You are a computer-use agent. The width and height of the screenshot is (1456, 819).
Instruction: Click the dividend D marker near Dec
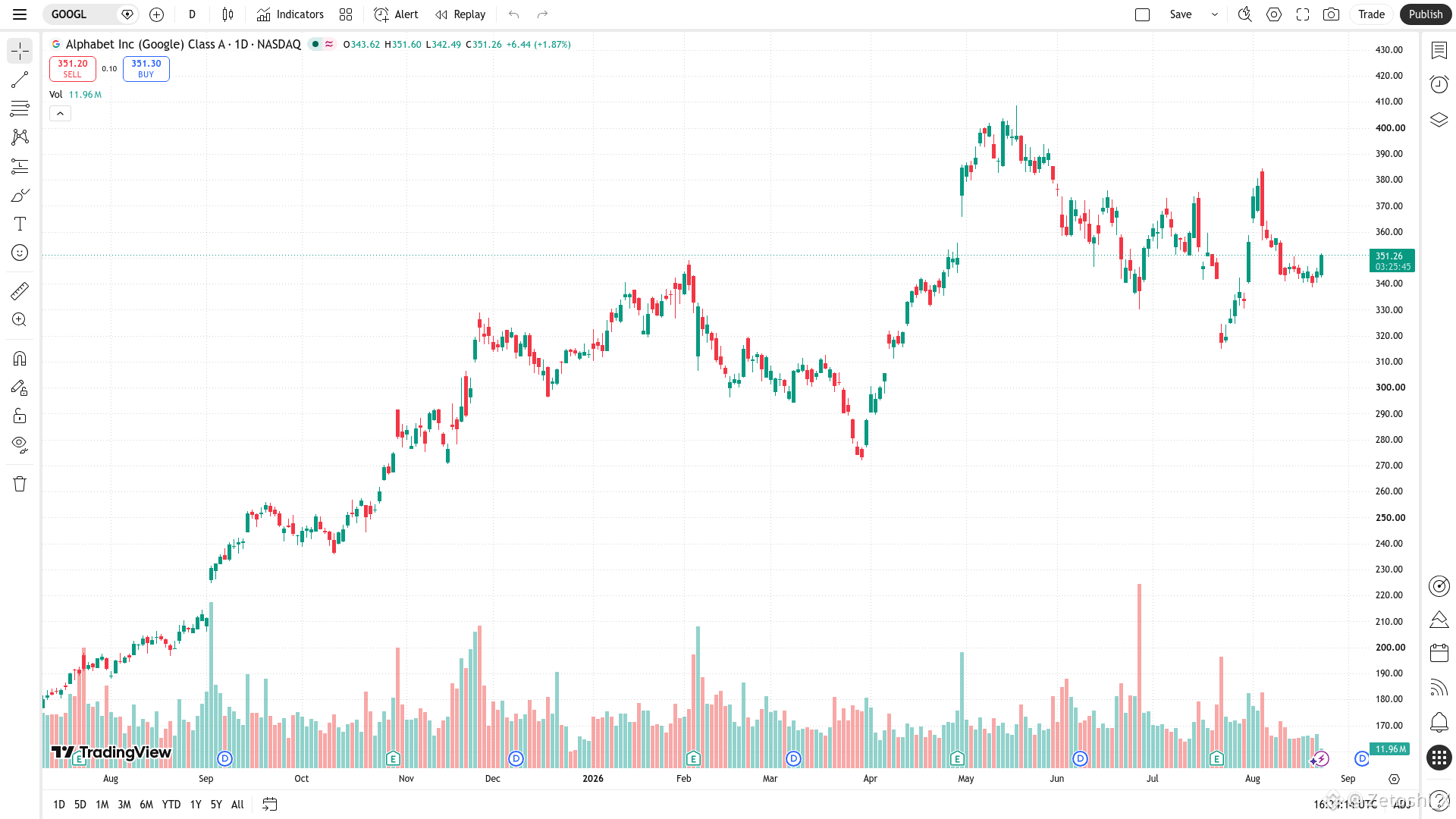(516, 758)
